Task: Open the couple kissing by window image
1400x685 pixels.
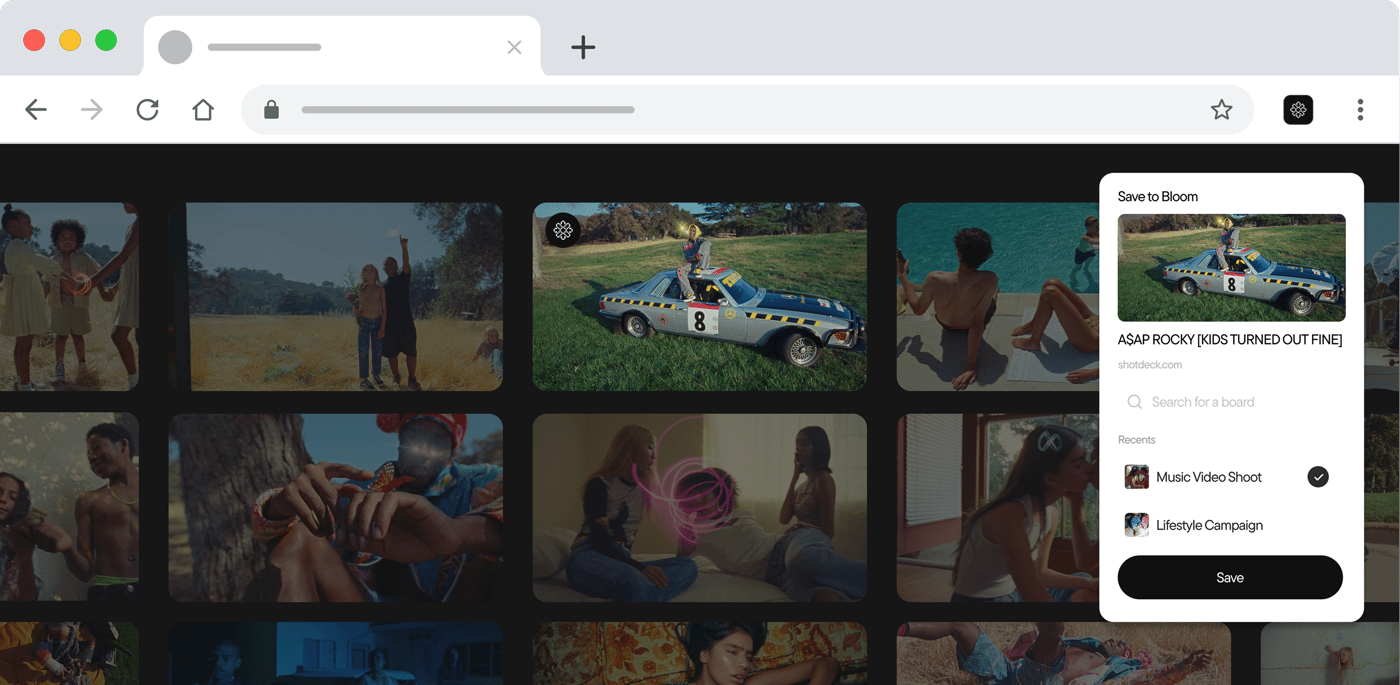Action: [997, 508]
